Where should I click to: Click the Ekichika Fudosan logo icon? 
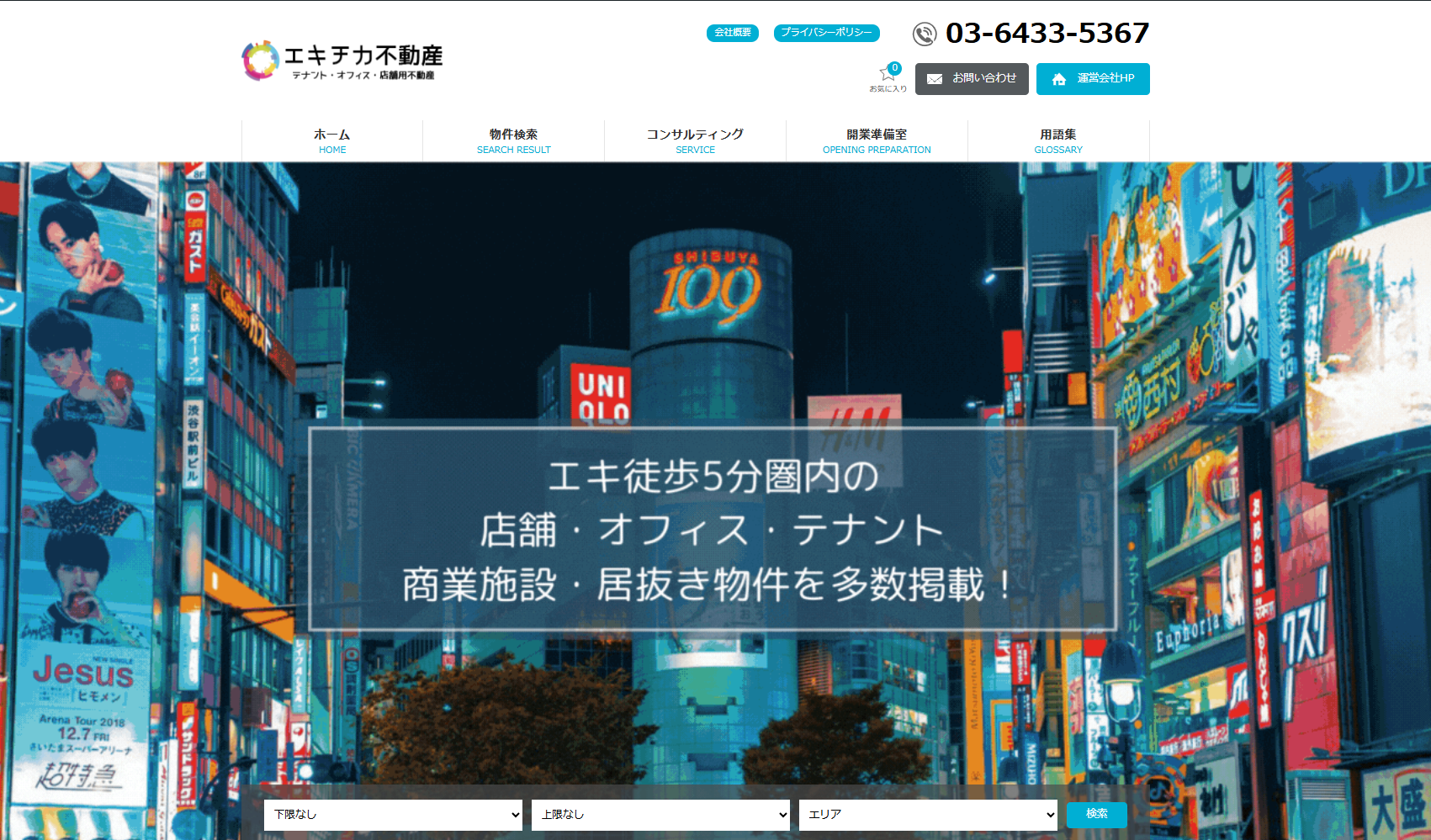pyautogui.click(x=260, y=61)
